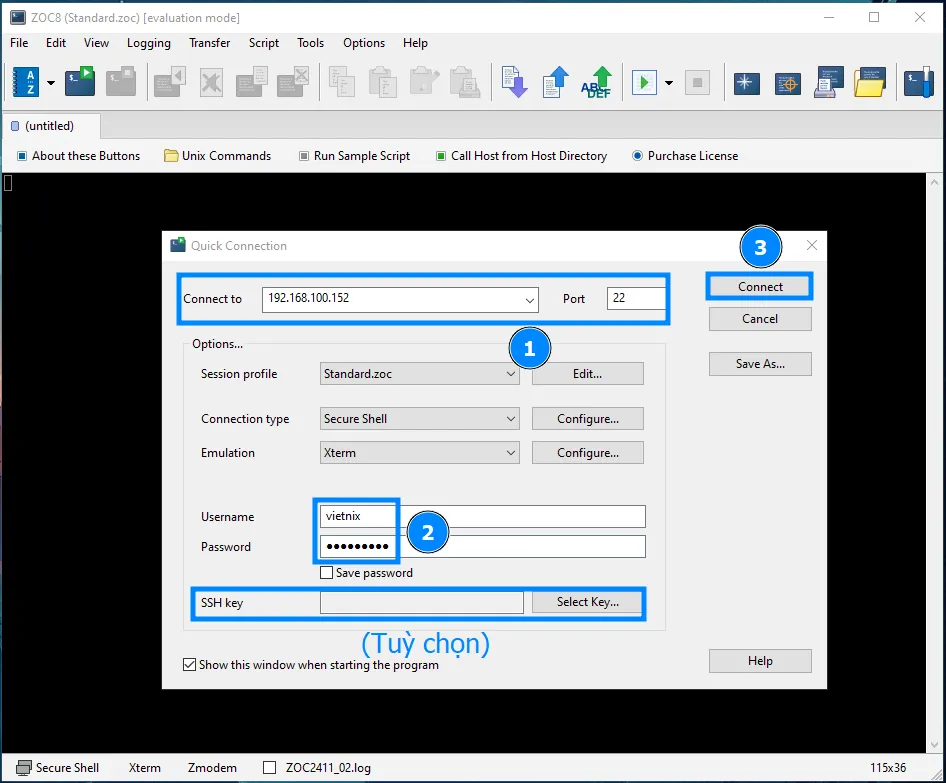Toggle the ZOC2411_02.log logging checkbox

(x=270, y=767)
